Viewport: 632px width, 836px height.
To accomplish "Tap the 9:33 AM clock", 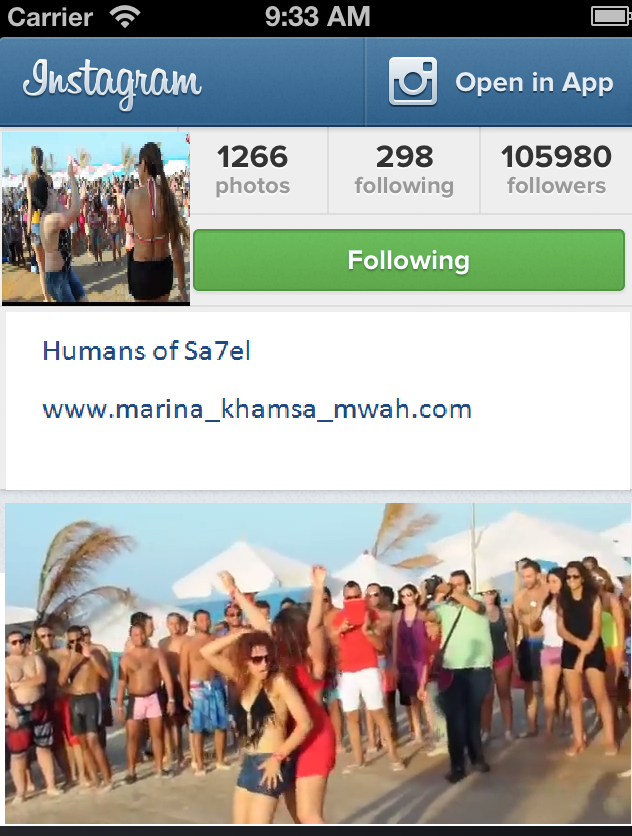I will click(x=317, y=16).
